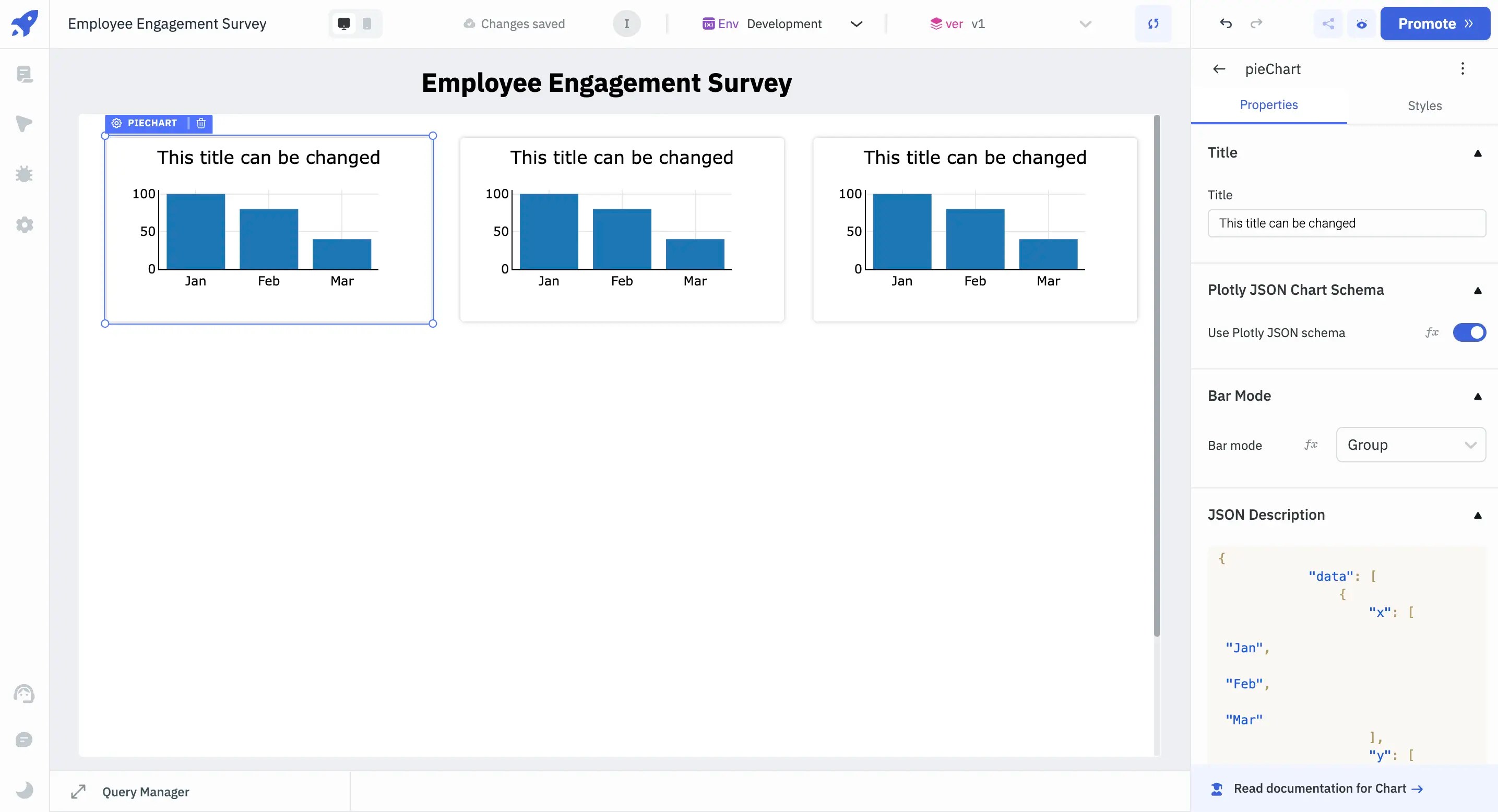This screenshot has height=812, width=1498.
Task: Switch canvas preview to mobile view
Action: pyautogui.click(x=366, y=24)
